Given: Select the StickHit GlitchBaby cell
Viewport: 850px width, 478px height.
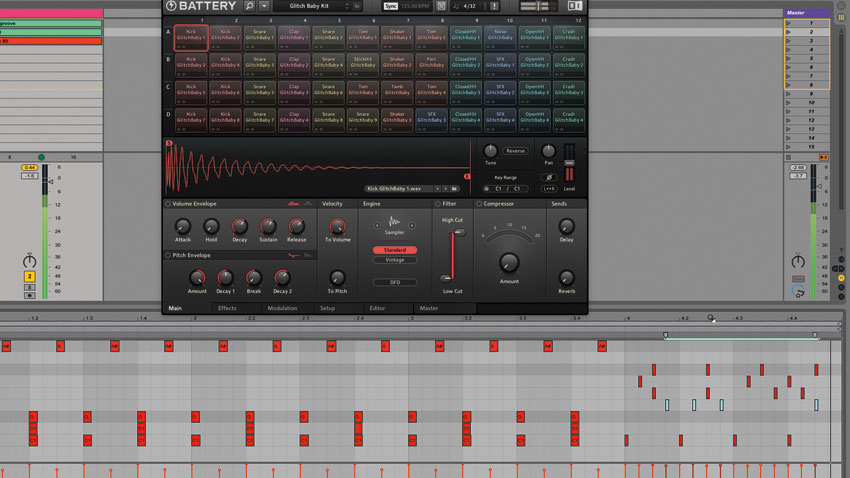Looking at the screenshot, I should (x=363, y=65).
